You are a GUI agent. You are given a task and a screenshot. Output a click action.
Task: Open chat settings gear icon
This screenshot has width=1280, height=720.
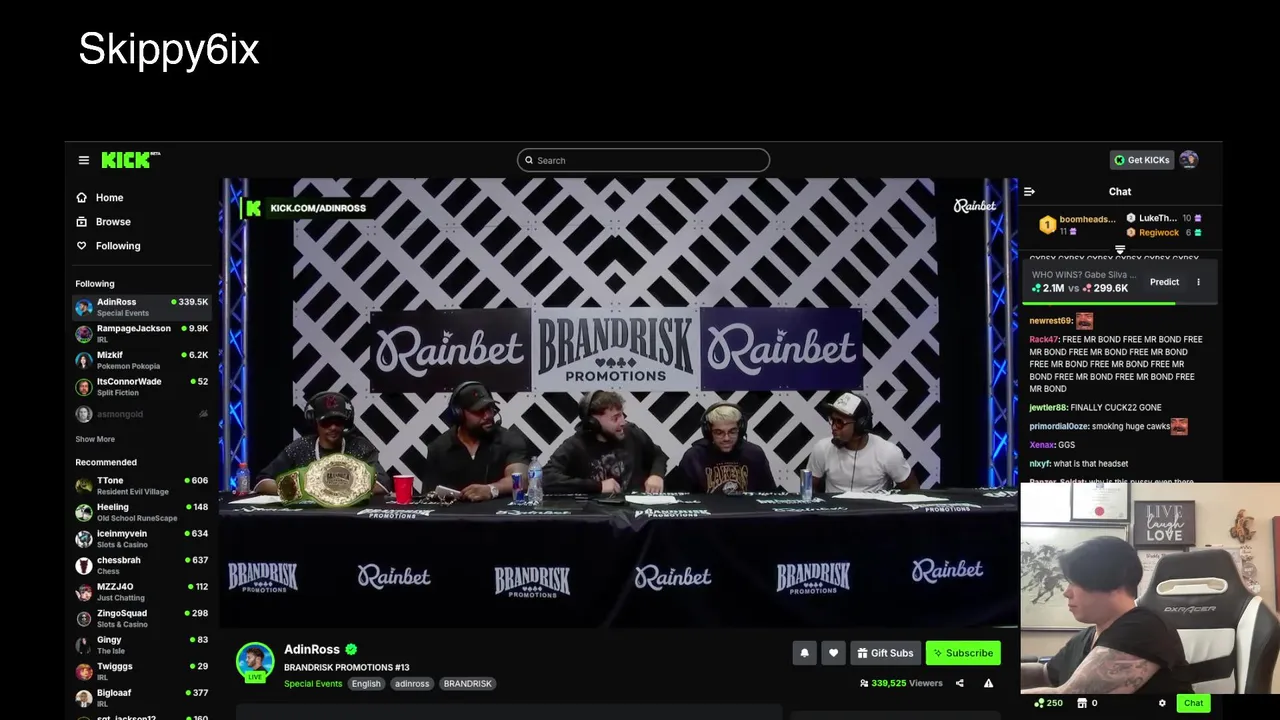tap(1162, 703)
